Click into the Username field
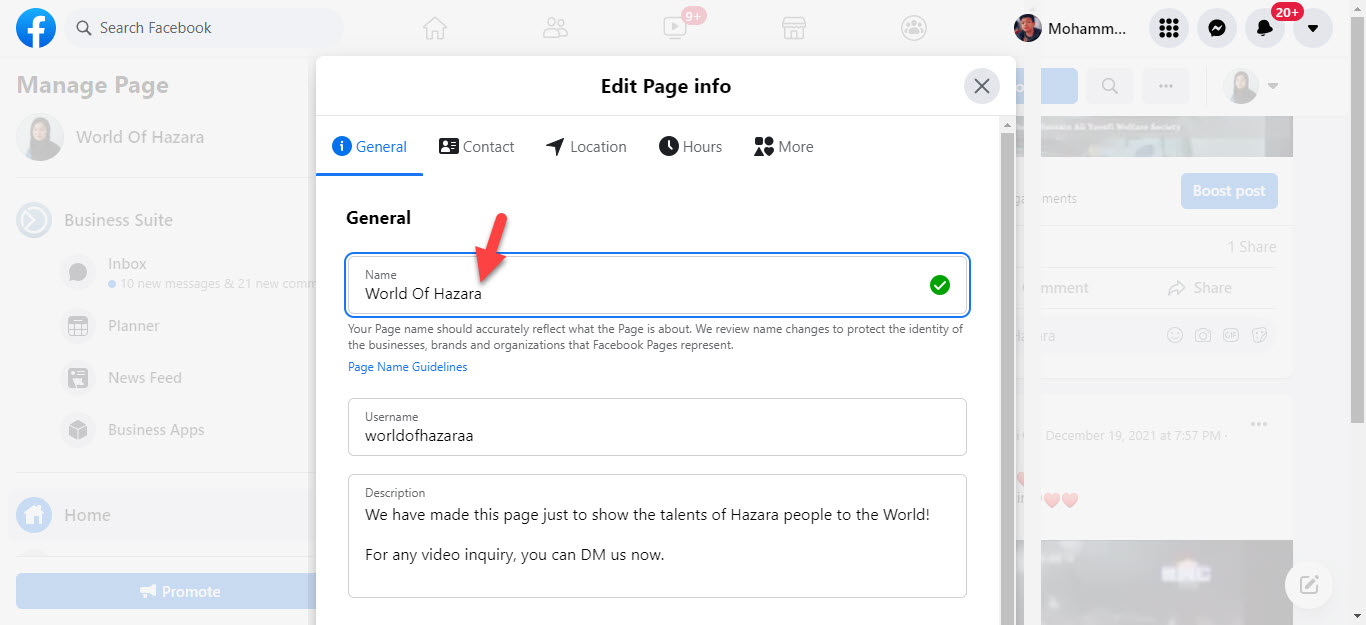The height and width of the screenshot is (625, 1366). pos(657,435)
